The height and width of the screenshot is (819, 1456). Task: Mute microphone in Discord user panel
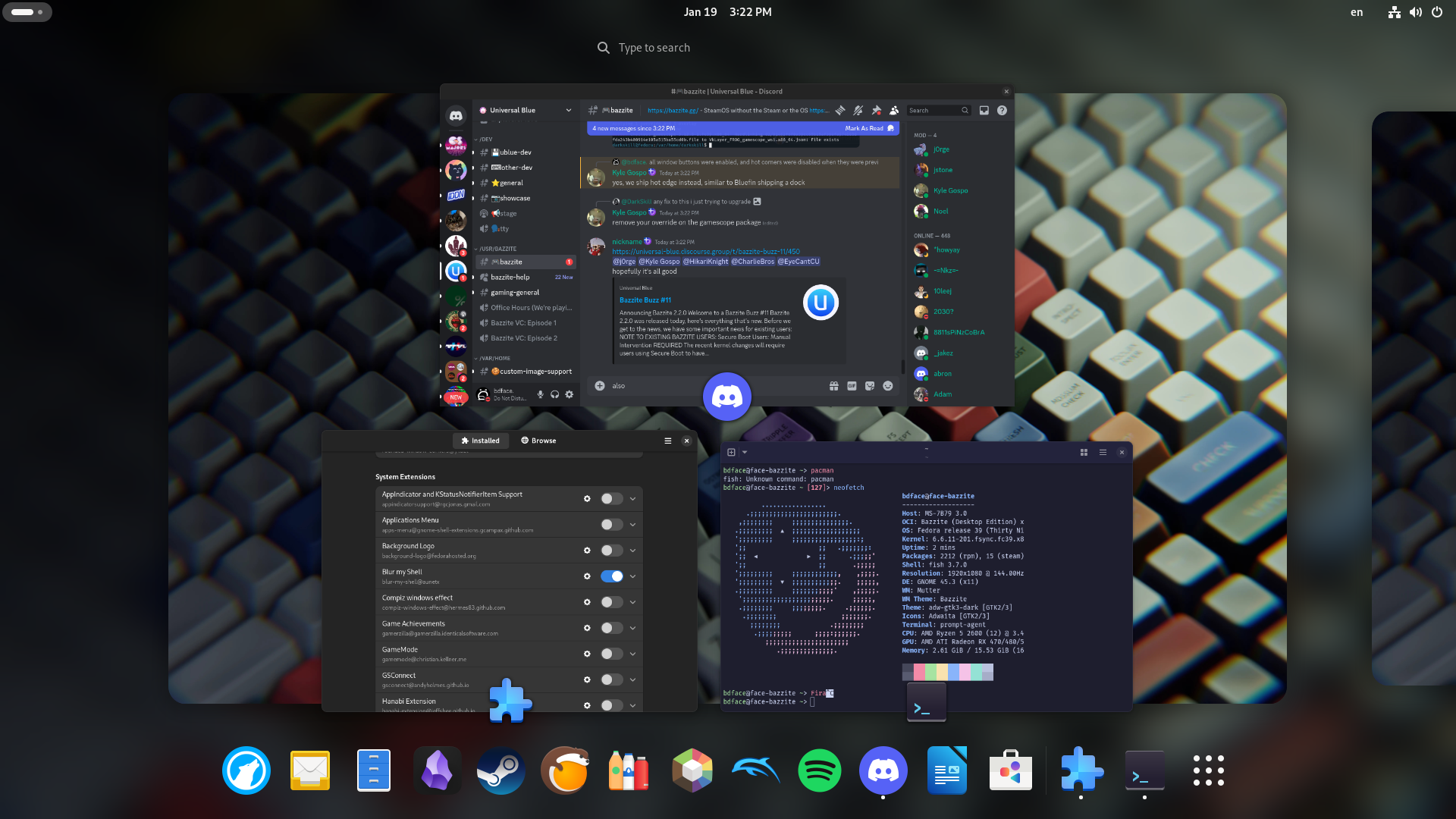point(540,394)
